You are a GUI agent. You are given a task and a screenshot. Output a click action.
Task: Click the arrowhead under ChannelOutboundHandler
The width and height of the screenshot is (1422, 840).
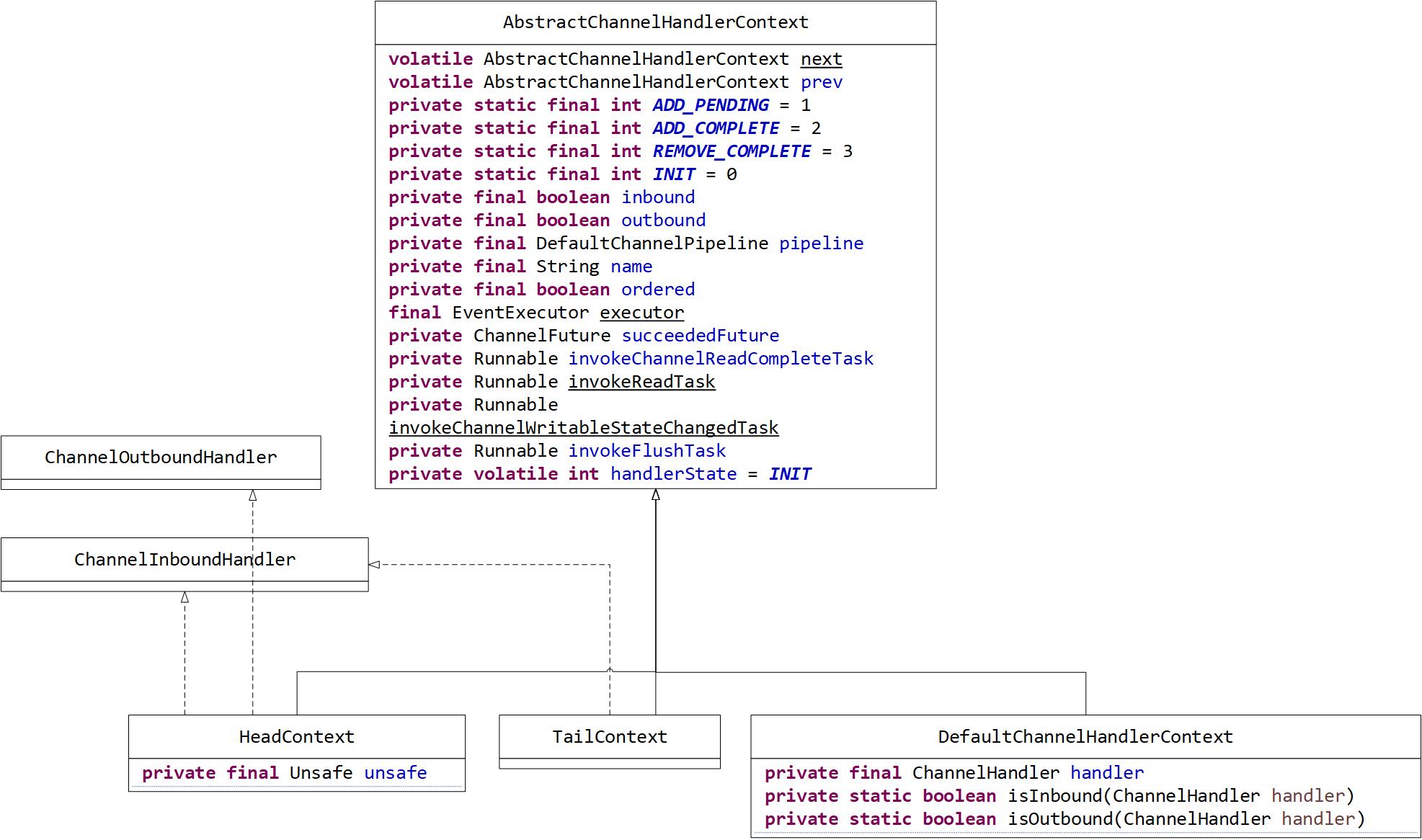(253, 496)
